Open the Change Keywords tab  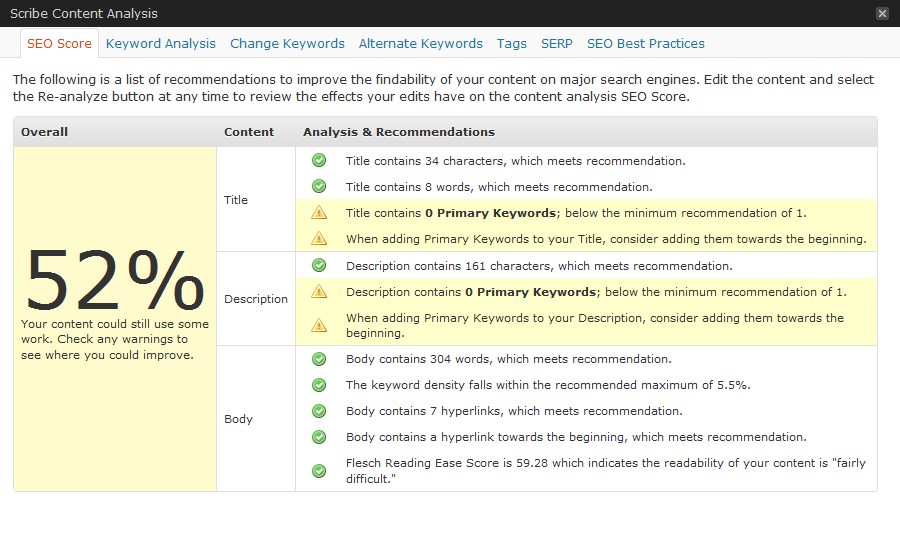(288, 44)
